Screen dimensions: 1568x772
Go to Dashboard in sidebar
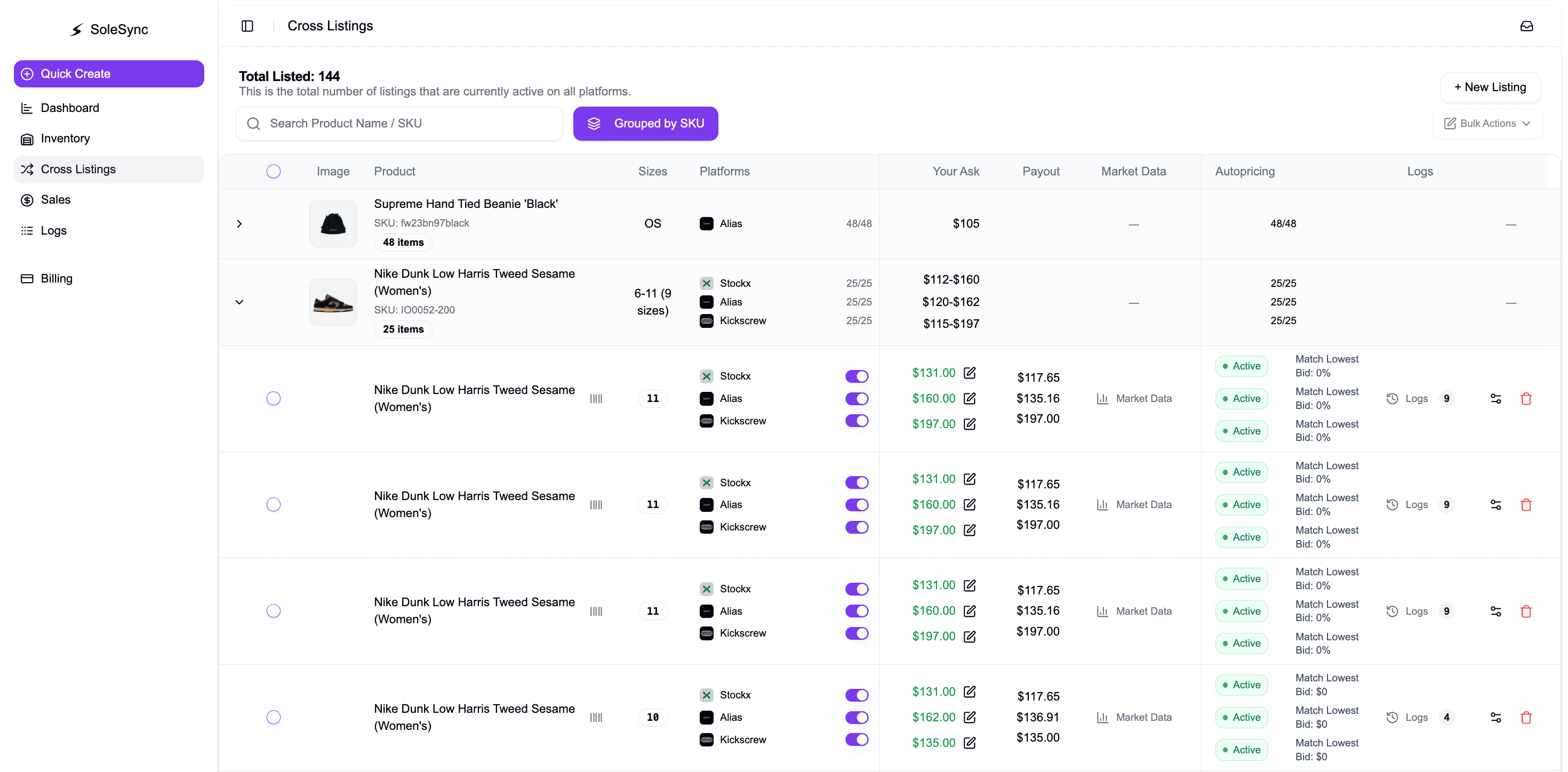coord(109,108)
